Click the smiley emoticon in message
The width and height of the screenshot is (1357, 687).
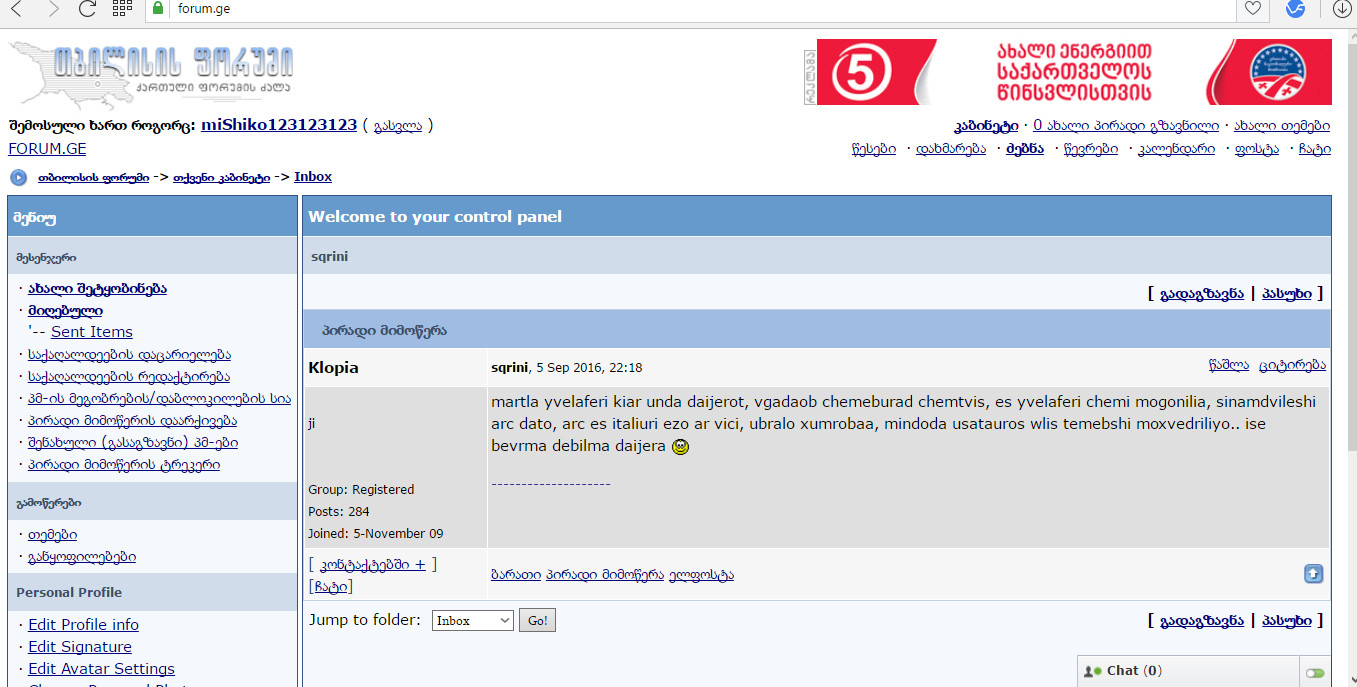(680, 447)
